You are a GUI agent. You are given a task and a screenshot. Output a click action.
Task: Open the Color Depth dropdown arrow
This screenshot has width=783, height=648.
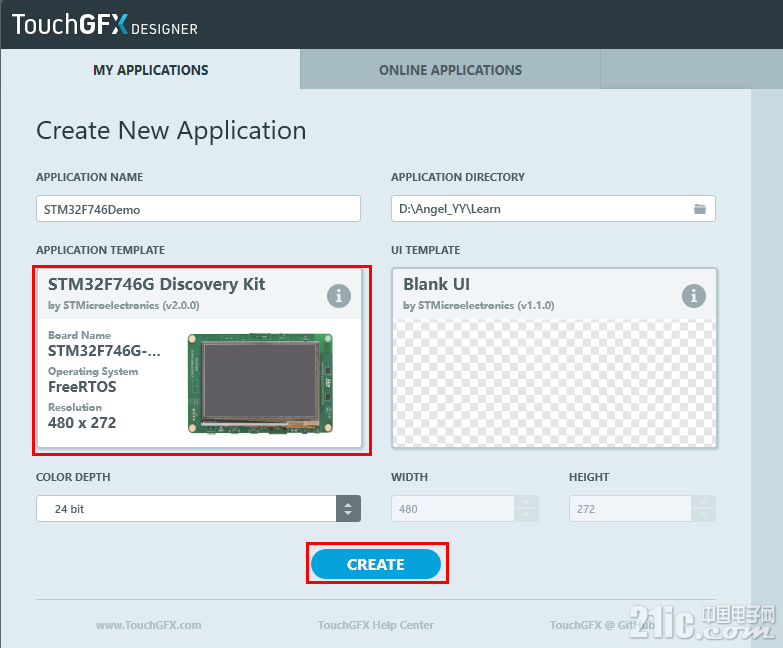[348, 509]
